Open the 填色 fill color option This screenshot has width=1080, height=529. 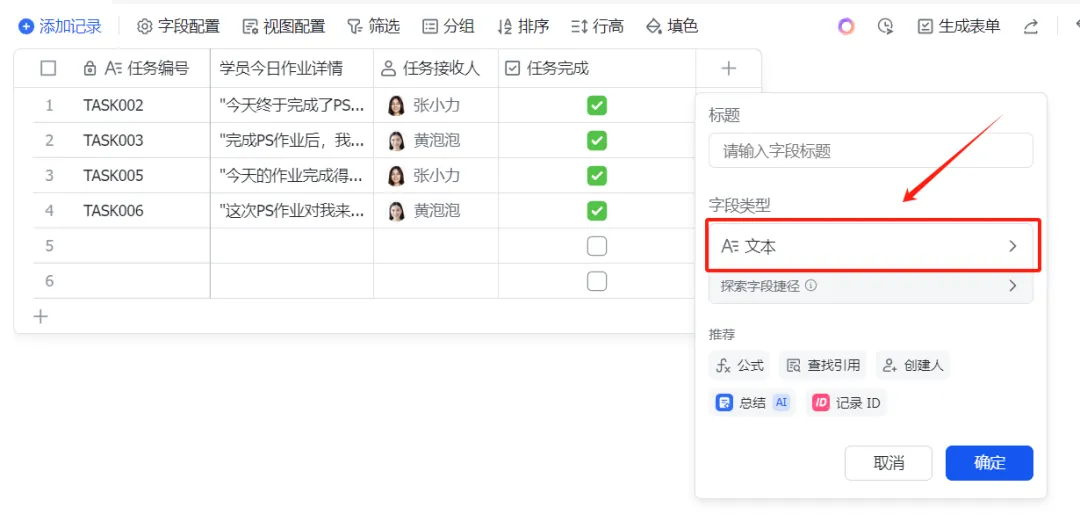coord(672,27)
